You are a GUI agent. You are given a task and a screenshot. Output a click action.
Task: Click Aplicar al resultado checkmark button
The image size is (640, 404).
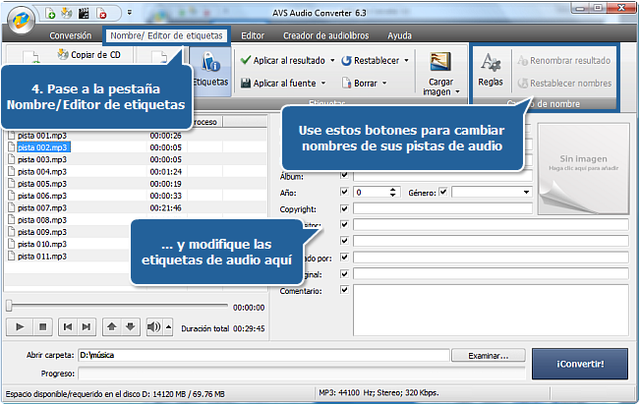(283, 60)
